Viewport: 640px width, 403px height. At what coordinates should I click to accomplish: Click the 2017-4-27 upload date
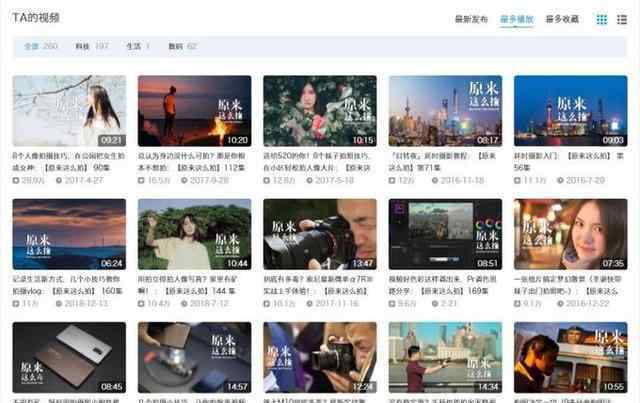(85, 180)
